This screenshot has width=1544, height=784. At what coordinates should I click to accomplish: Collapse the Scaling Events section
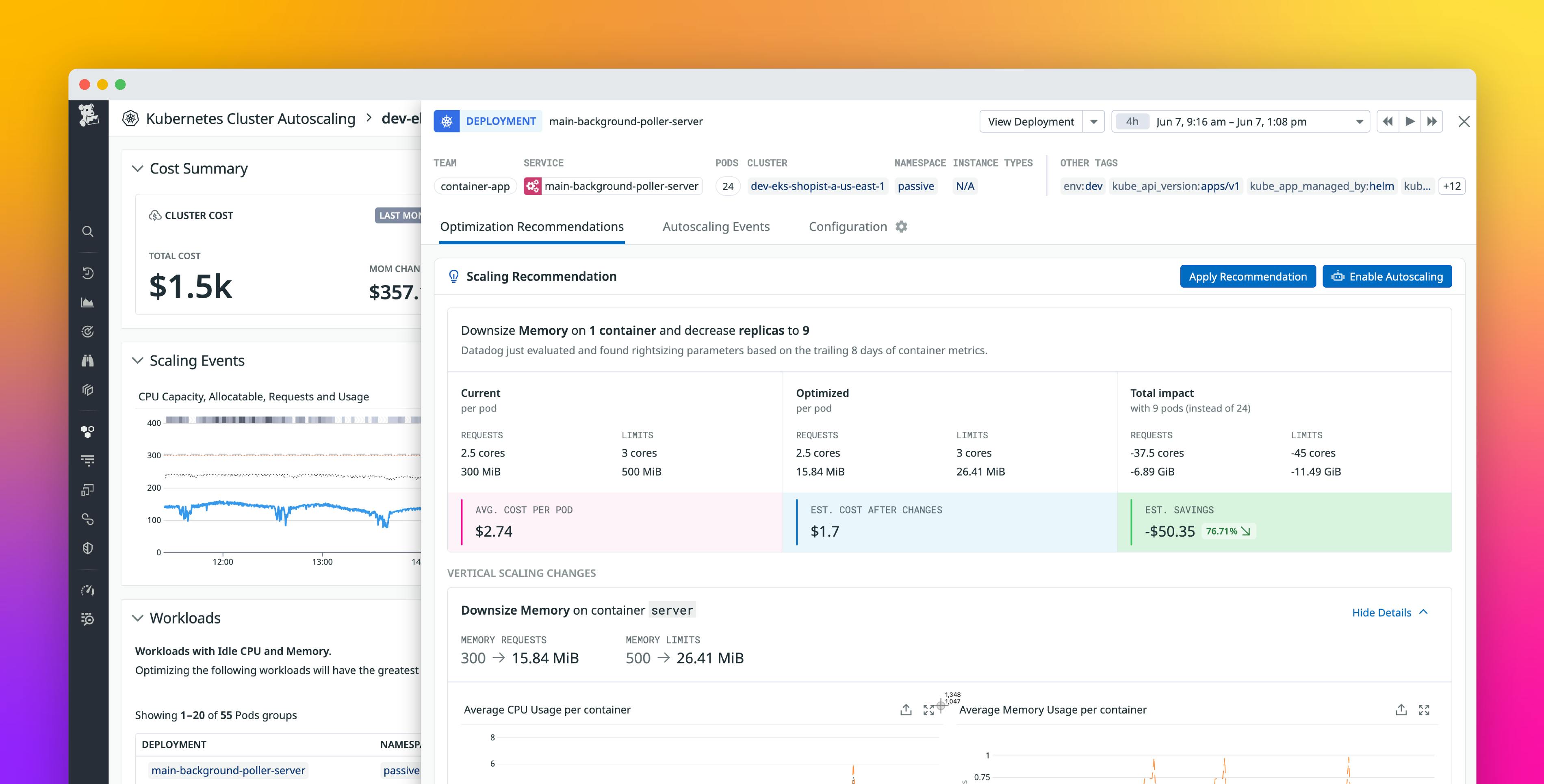137,360
